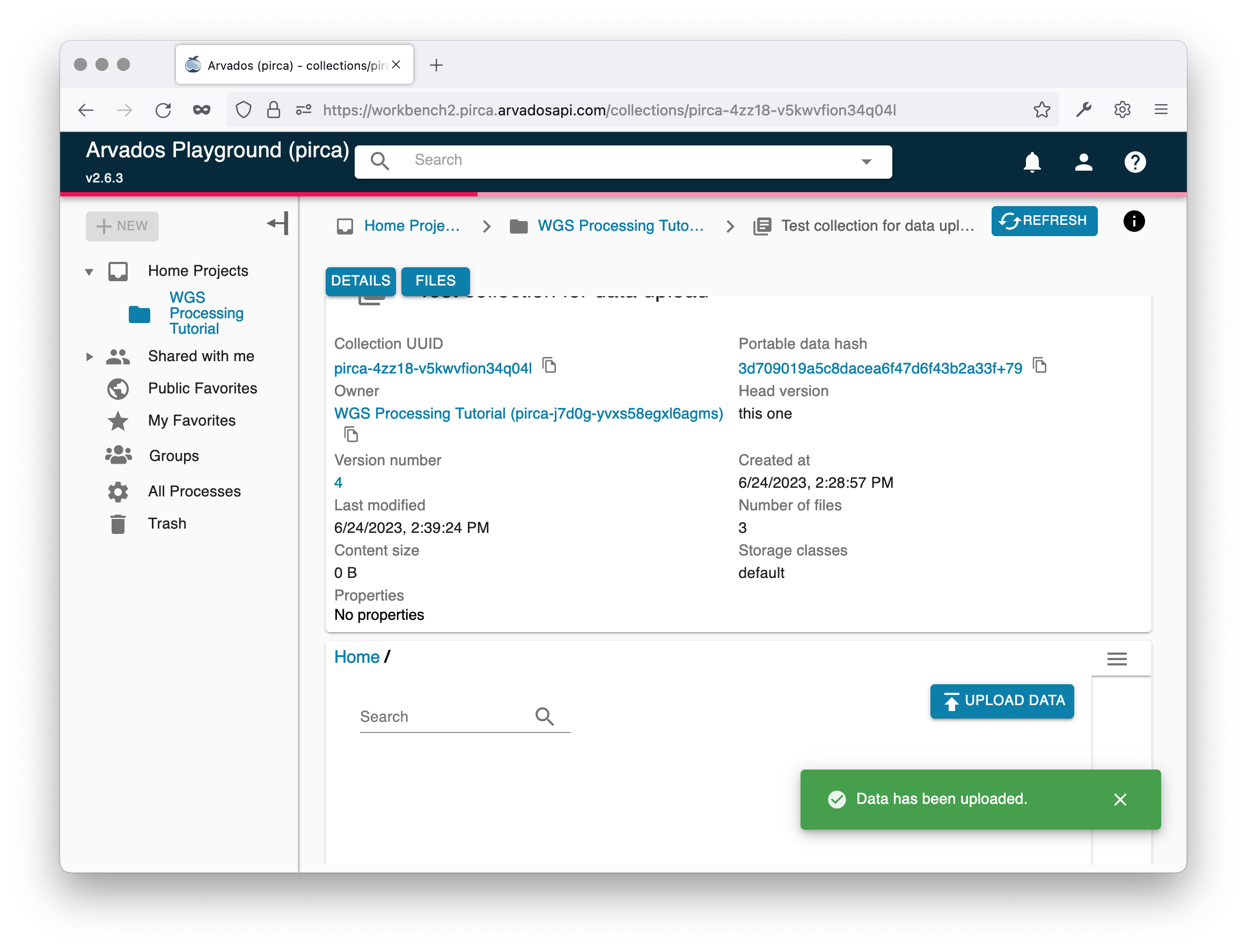
Task: Collapse the left side panel
Action: (x=277, y=223)
